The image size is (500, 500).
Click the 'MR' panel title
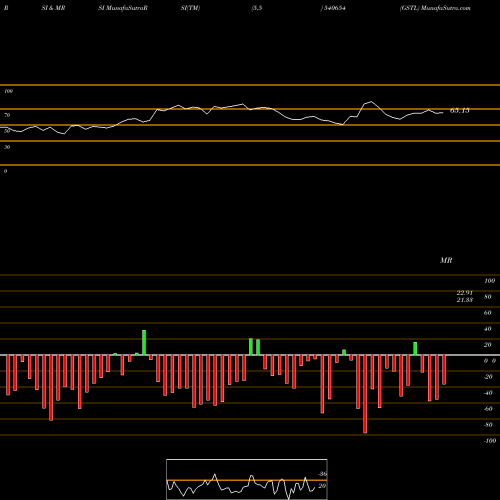[x=446, y=260]
